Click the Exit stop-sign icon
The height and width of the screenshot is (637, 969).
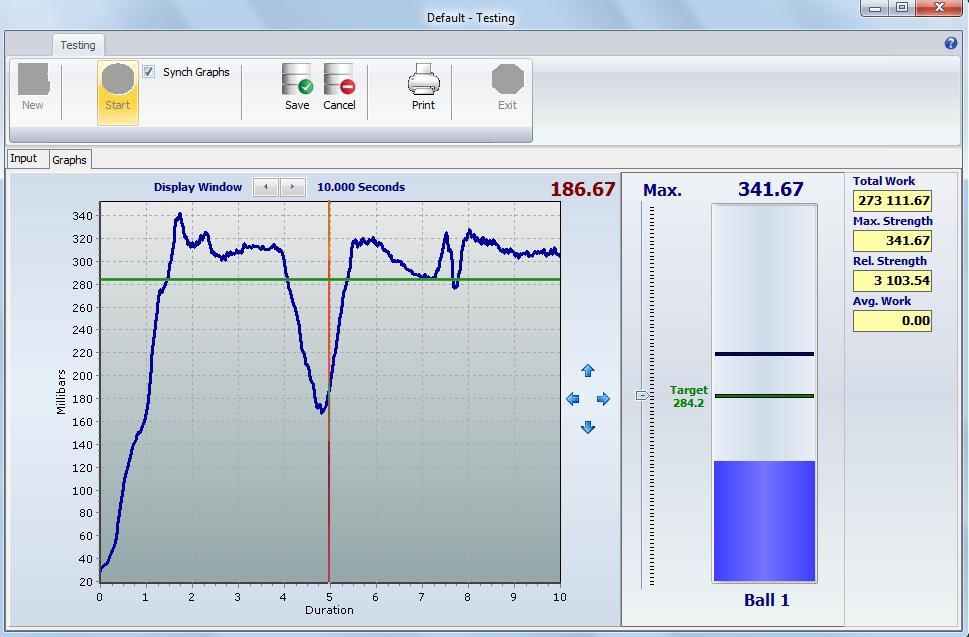click(x=507, y=81)
